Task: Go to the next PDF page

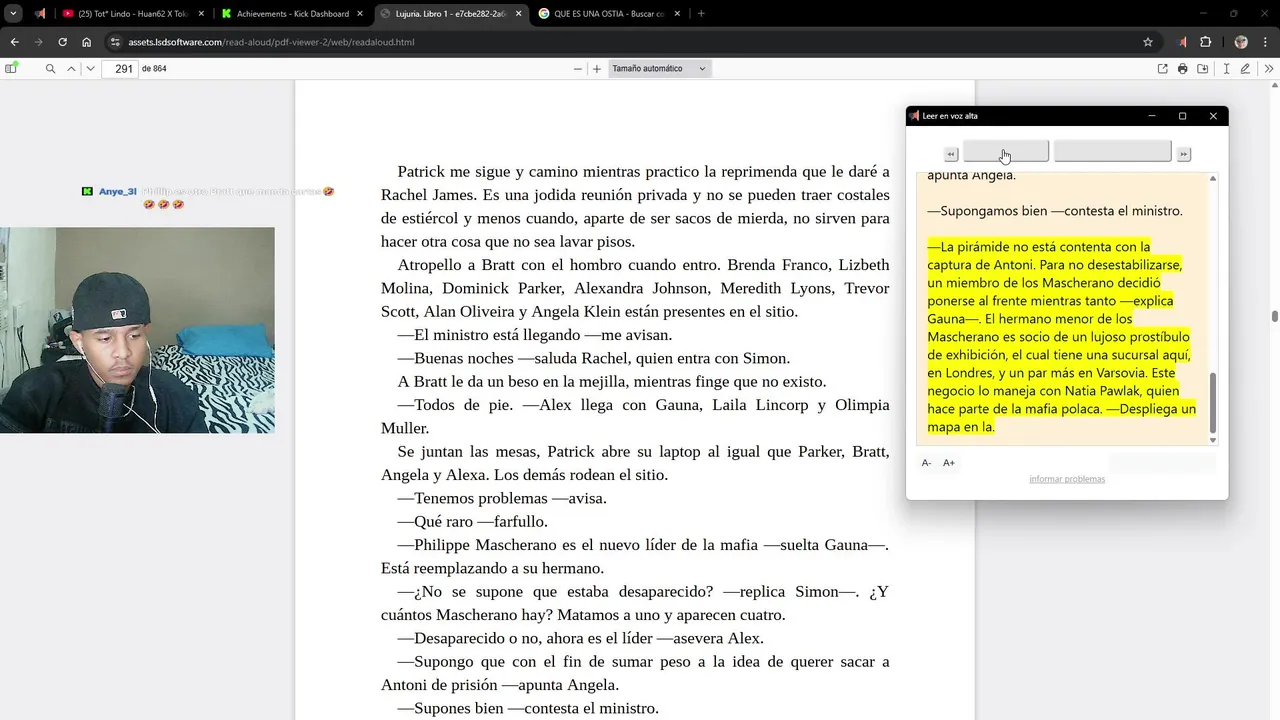Action: click(90, 69)
